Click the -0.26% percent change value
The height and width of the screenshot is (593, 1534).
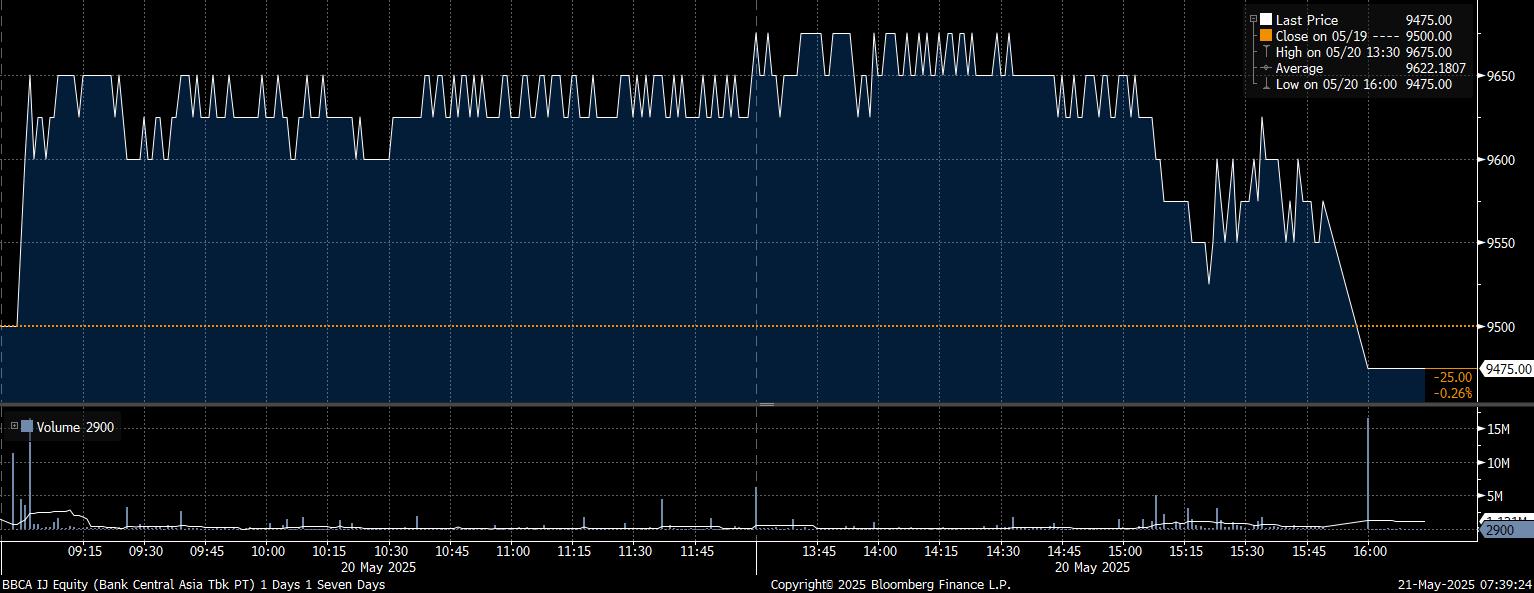pos(1453,393)
